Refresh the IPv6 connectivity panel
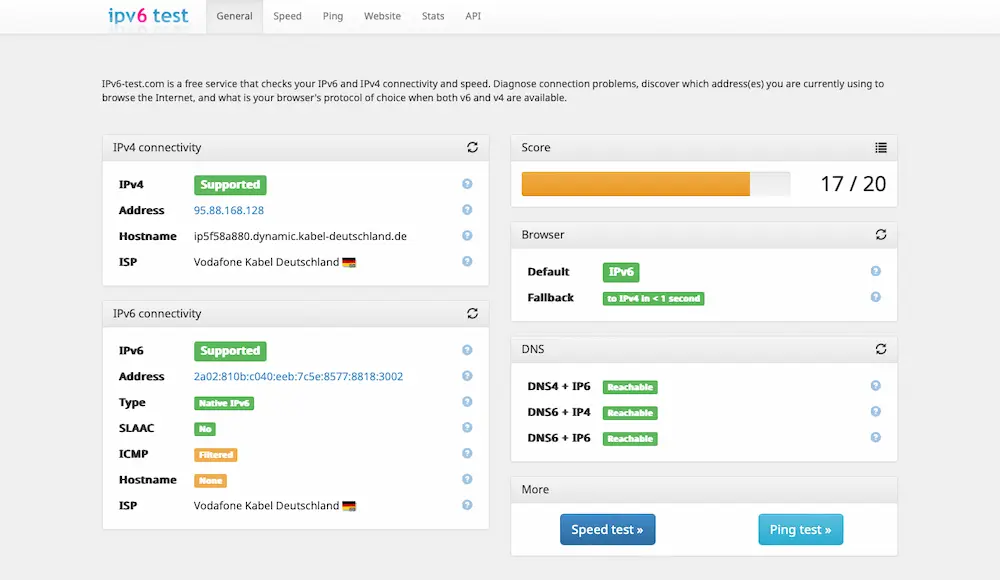 472,313
